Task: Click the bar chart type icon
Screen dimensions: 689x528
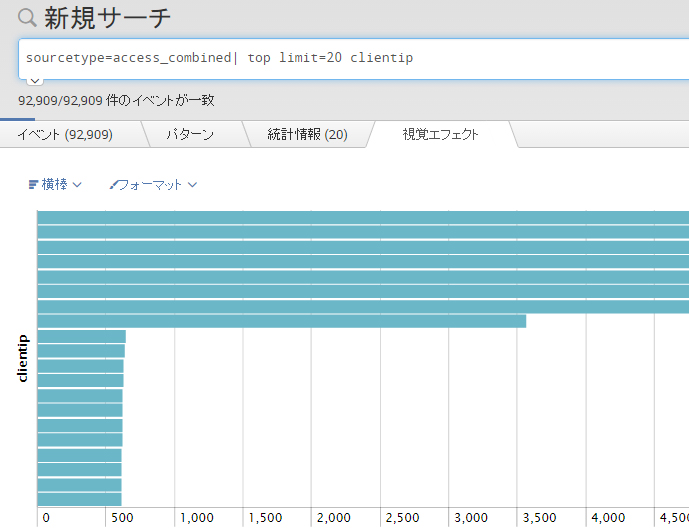Action: [33, 184]
